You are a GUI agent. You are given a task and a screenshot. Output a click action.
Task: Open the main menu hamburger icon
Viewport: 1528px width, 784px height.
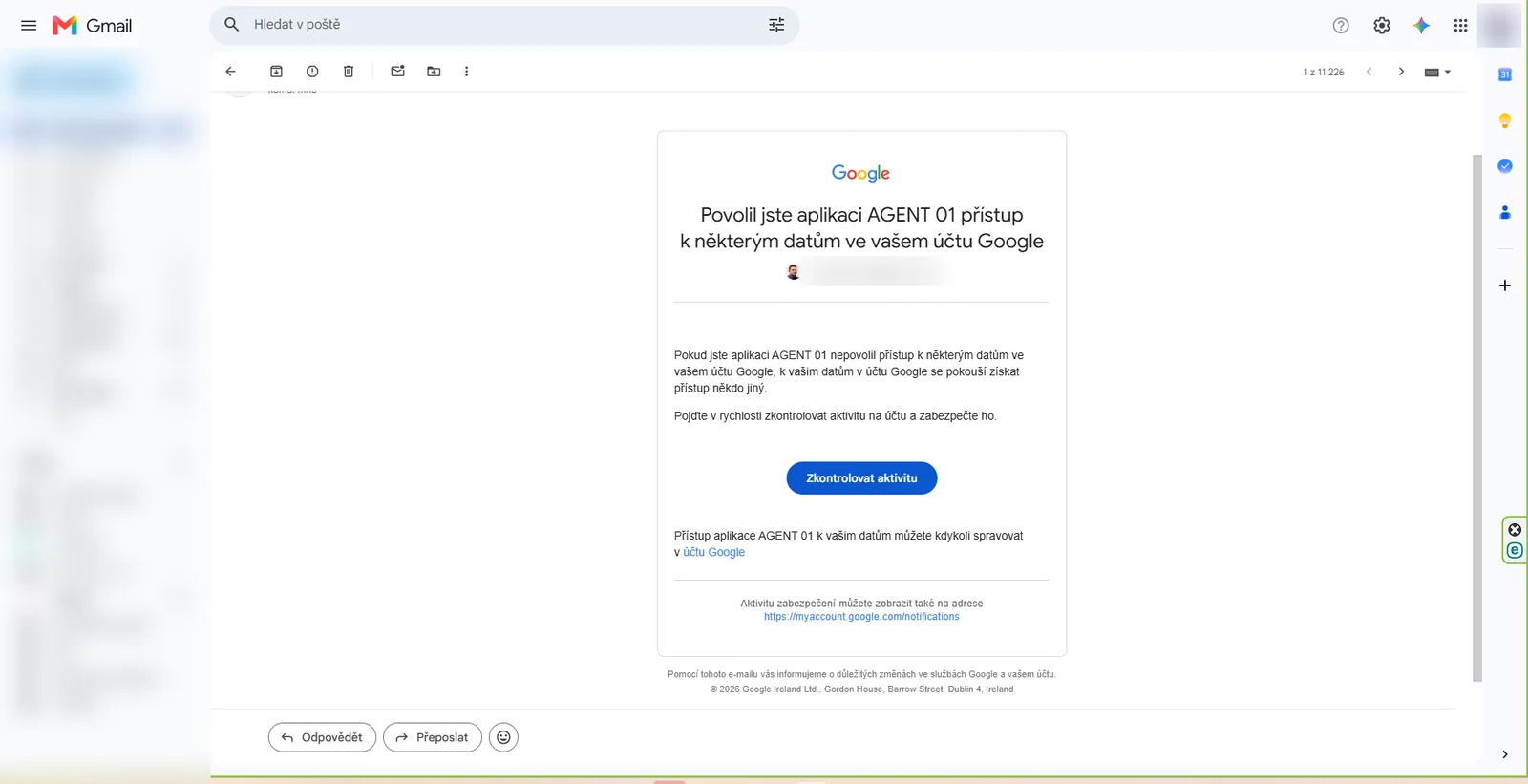[x=29, y=26]
